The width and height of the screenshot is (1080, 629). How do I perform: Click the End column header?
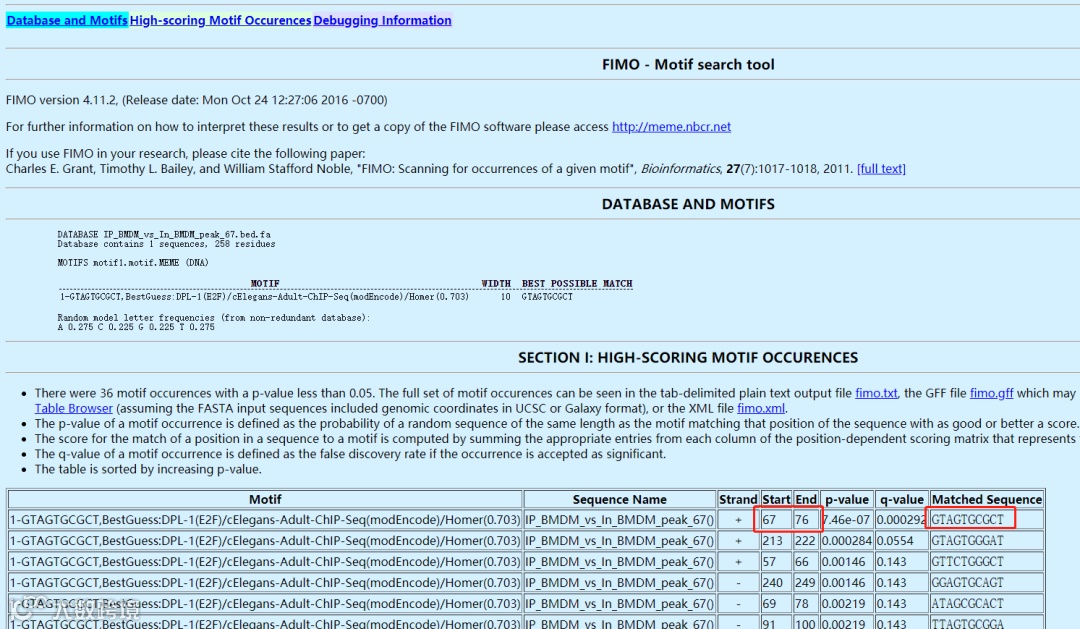(x=806, y=499)
